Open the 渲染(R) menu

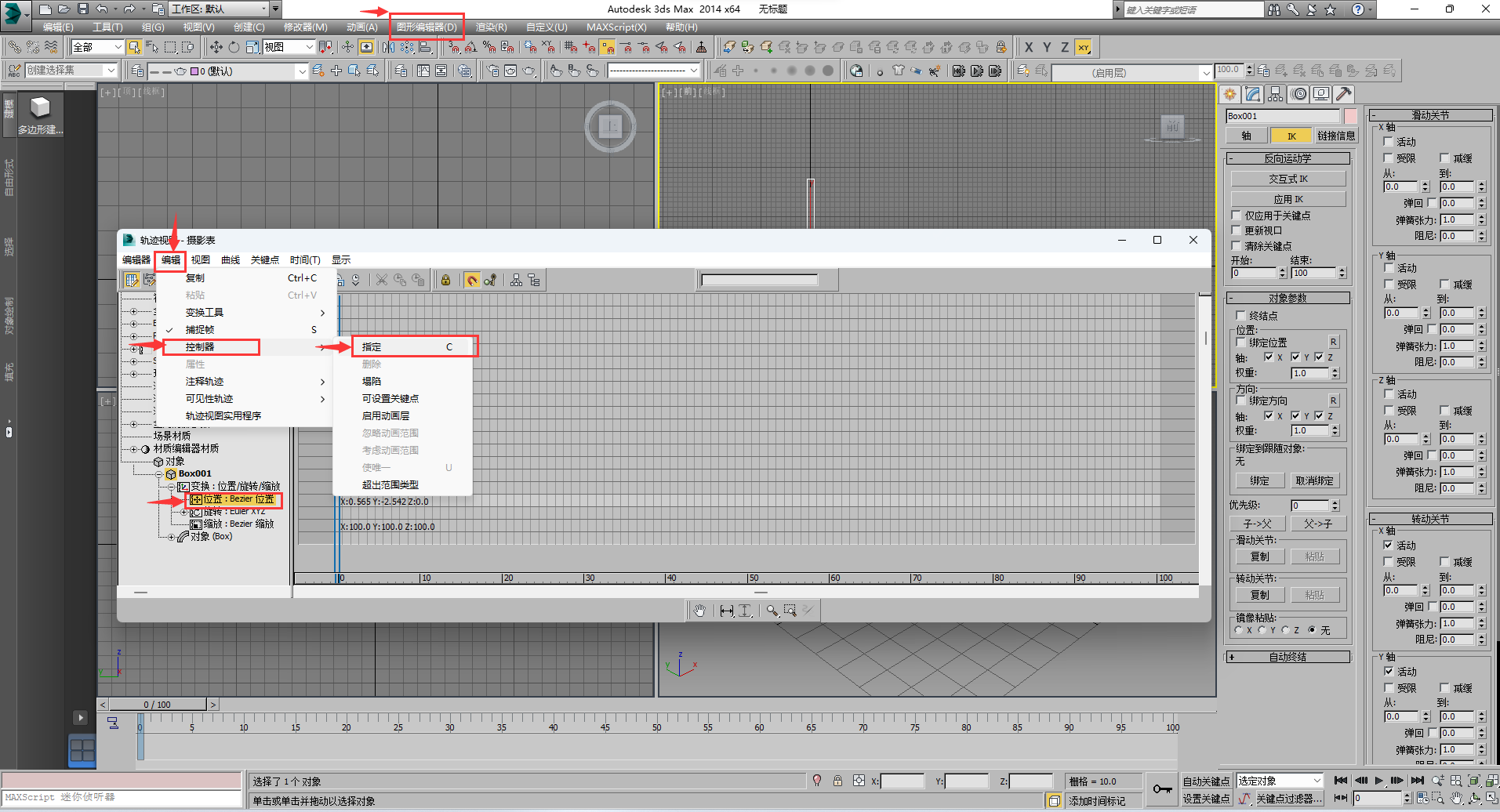(492, 27)
